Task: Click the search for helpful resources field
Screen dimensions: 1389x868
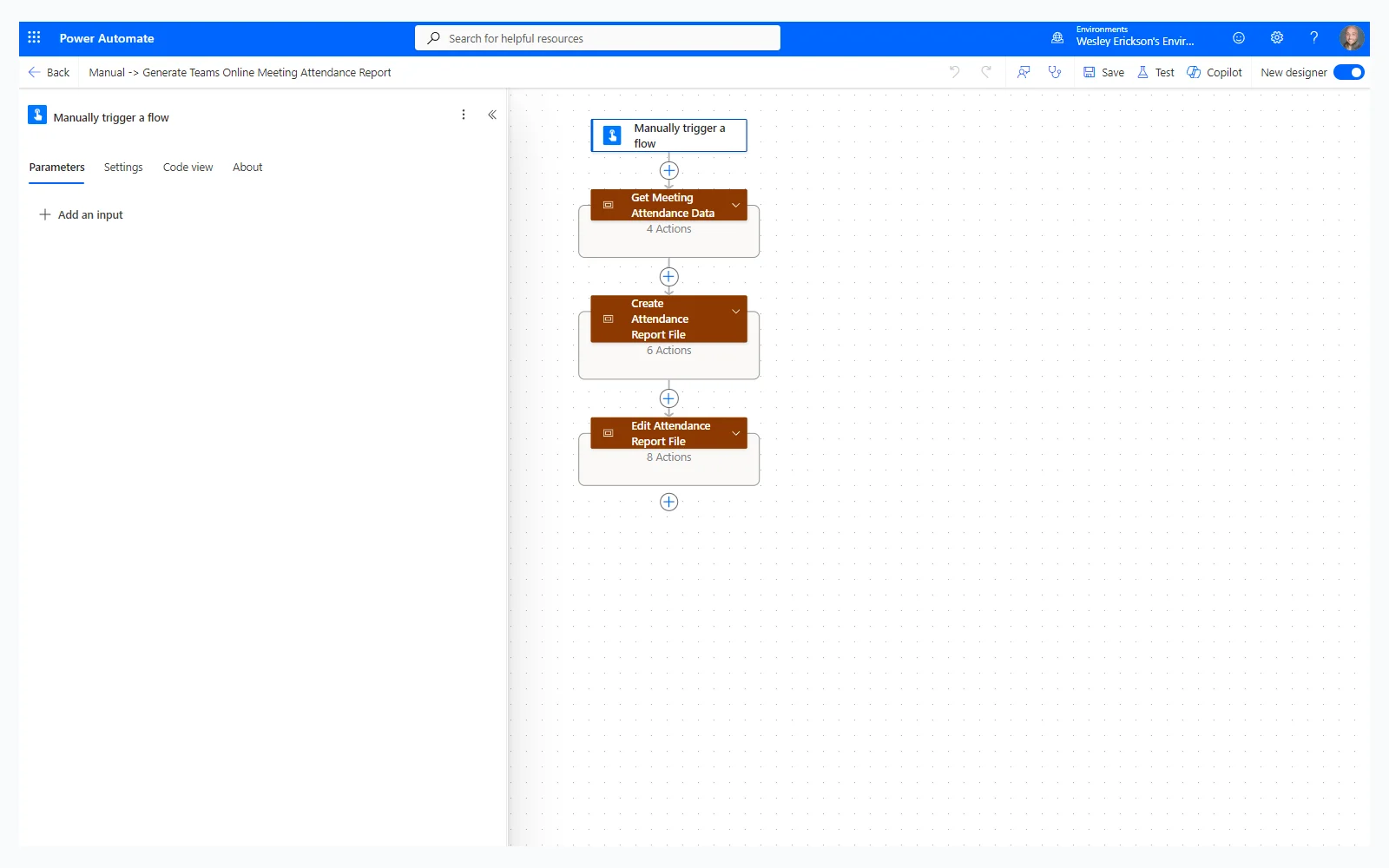Action: (x=597, y=38)
